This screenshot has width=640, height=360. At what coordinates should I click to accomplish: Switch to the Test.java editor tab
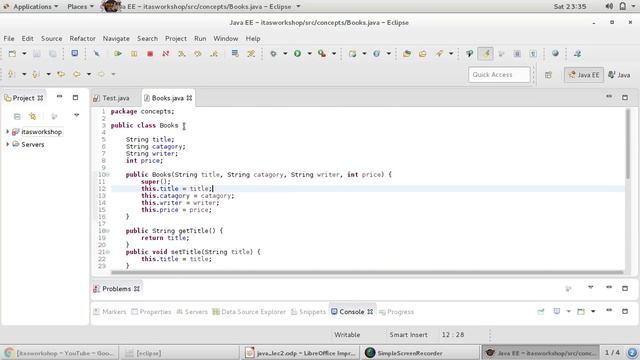pyautogui.click(x=112, y=98)
